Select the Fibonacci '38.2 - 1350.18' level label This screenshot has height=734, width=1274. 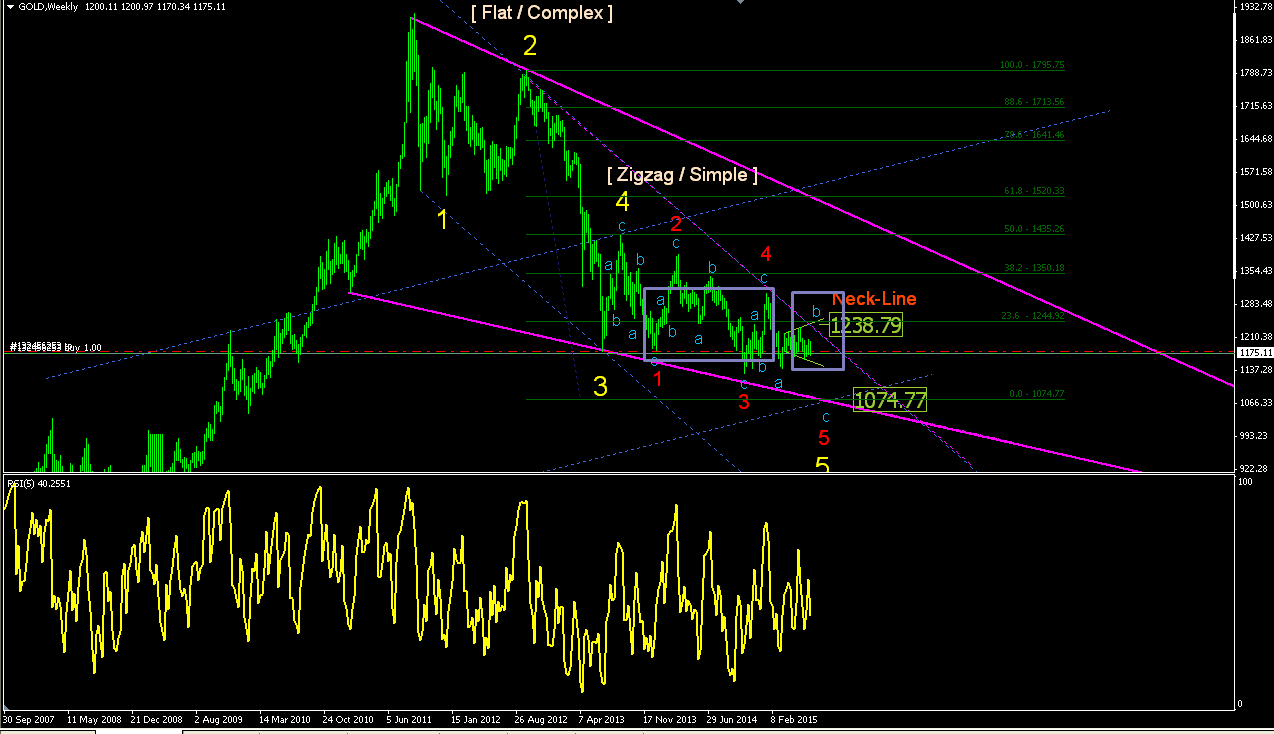pyautogui.click(x=1034, y=268)
